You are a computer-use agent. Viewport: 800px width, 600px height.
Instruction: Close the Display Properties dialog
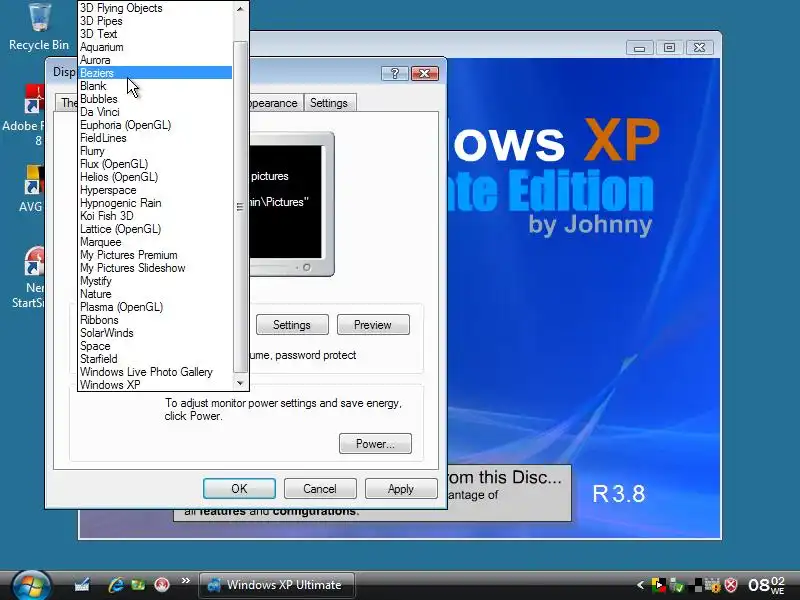coord(424,74)
